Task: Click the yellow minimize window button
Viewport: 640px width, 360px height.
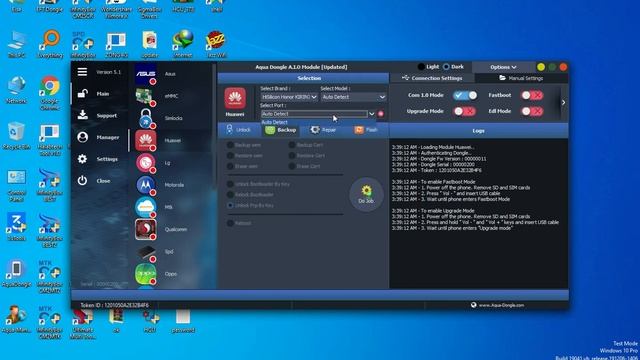Action: pos(541,67)
